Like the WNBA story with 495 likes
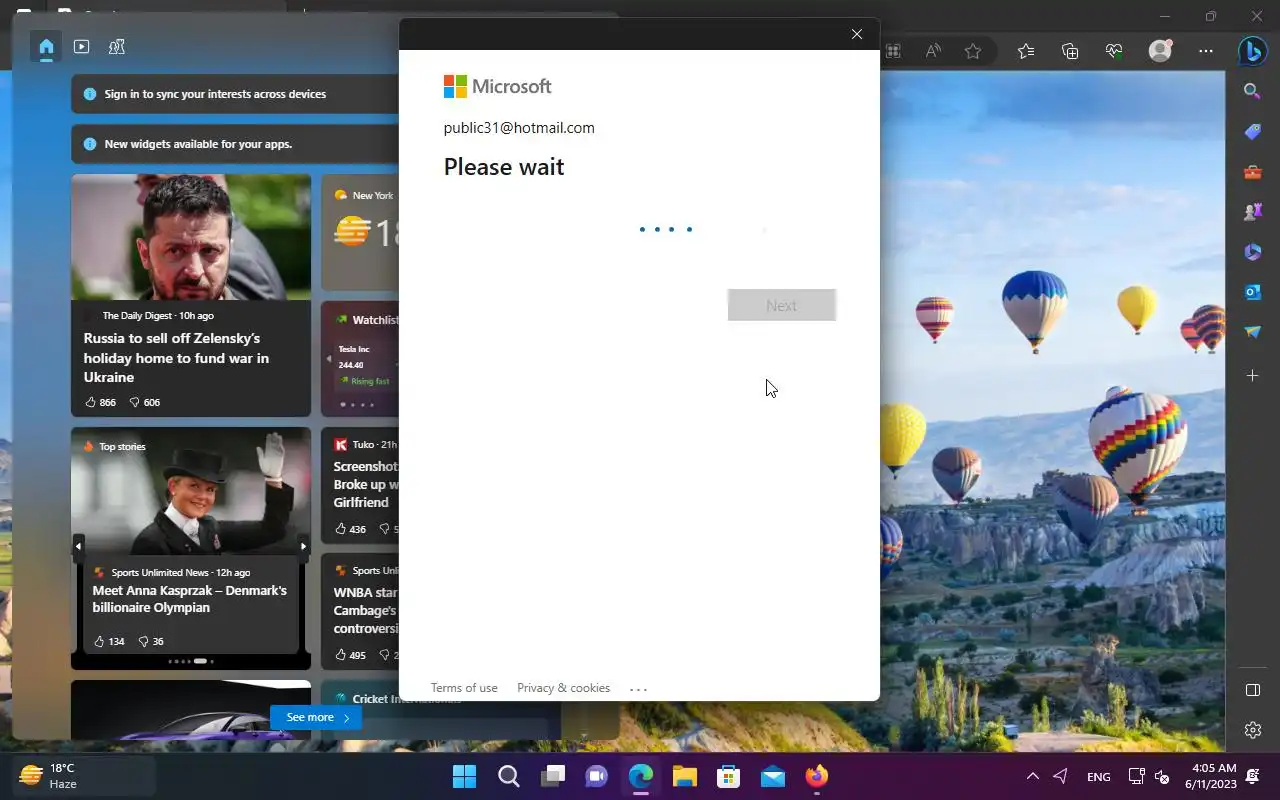The image size is (1280, 800). (x=350, y=655)
